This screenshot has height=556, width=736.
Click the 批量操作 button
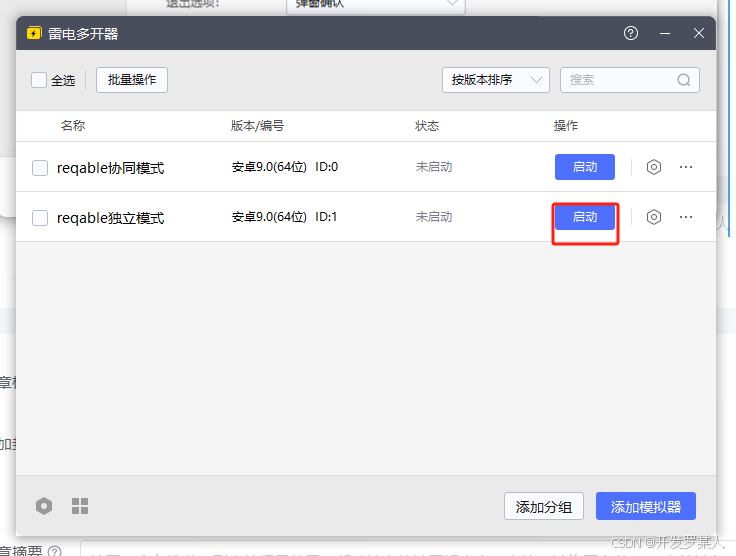pos(132,80)
